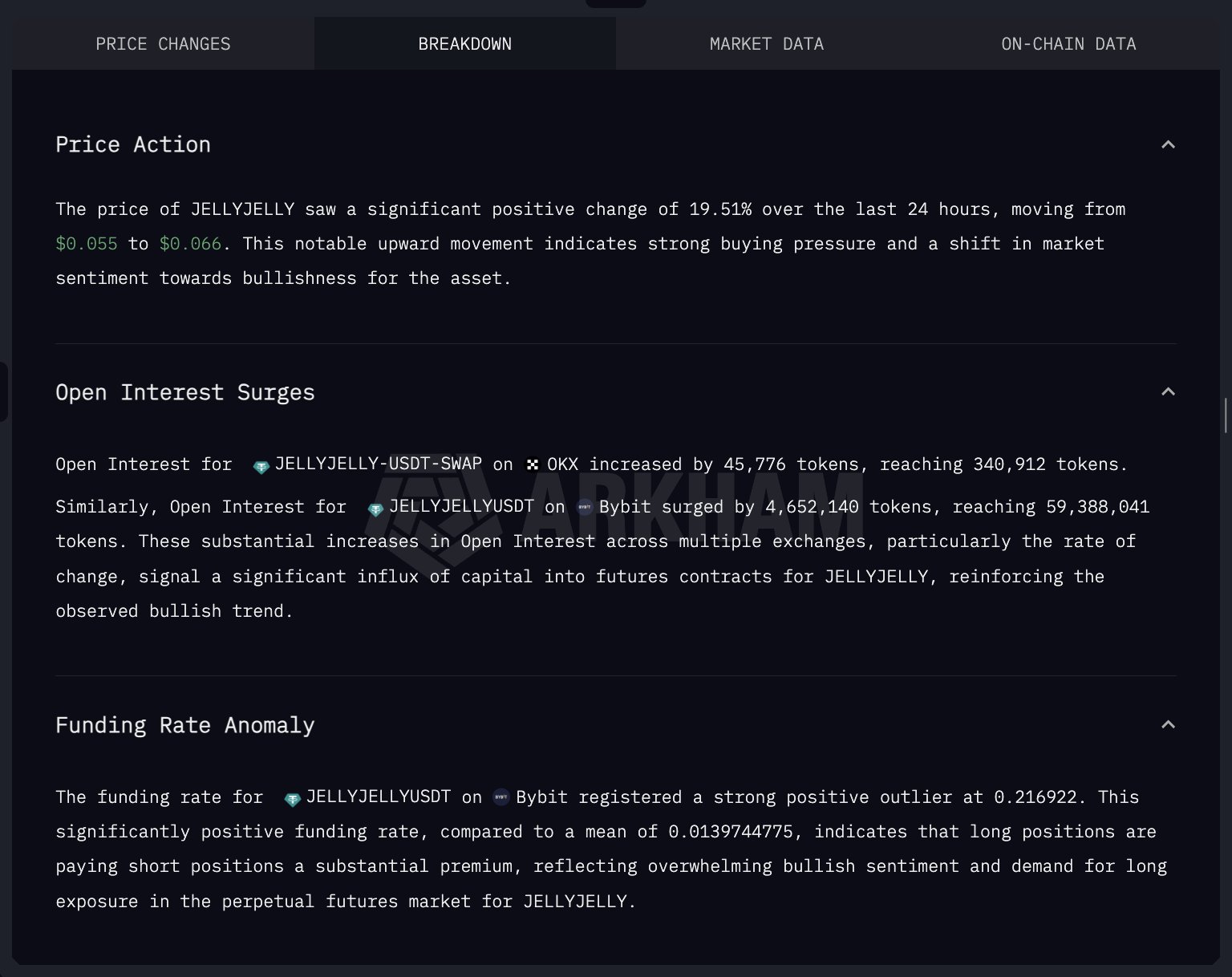
Task: Click the Tether icon in the Funding Rate section
Action: (x=292, y=800)
